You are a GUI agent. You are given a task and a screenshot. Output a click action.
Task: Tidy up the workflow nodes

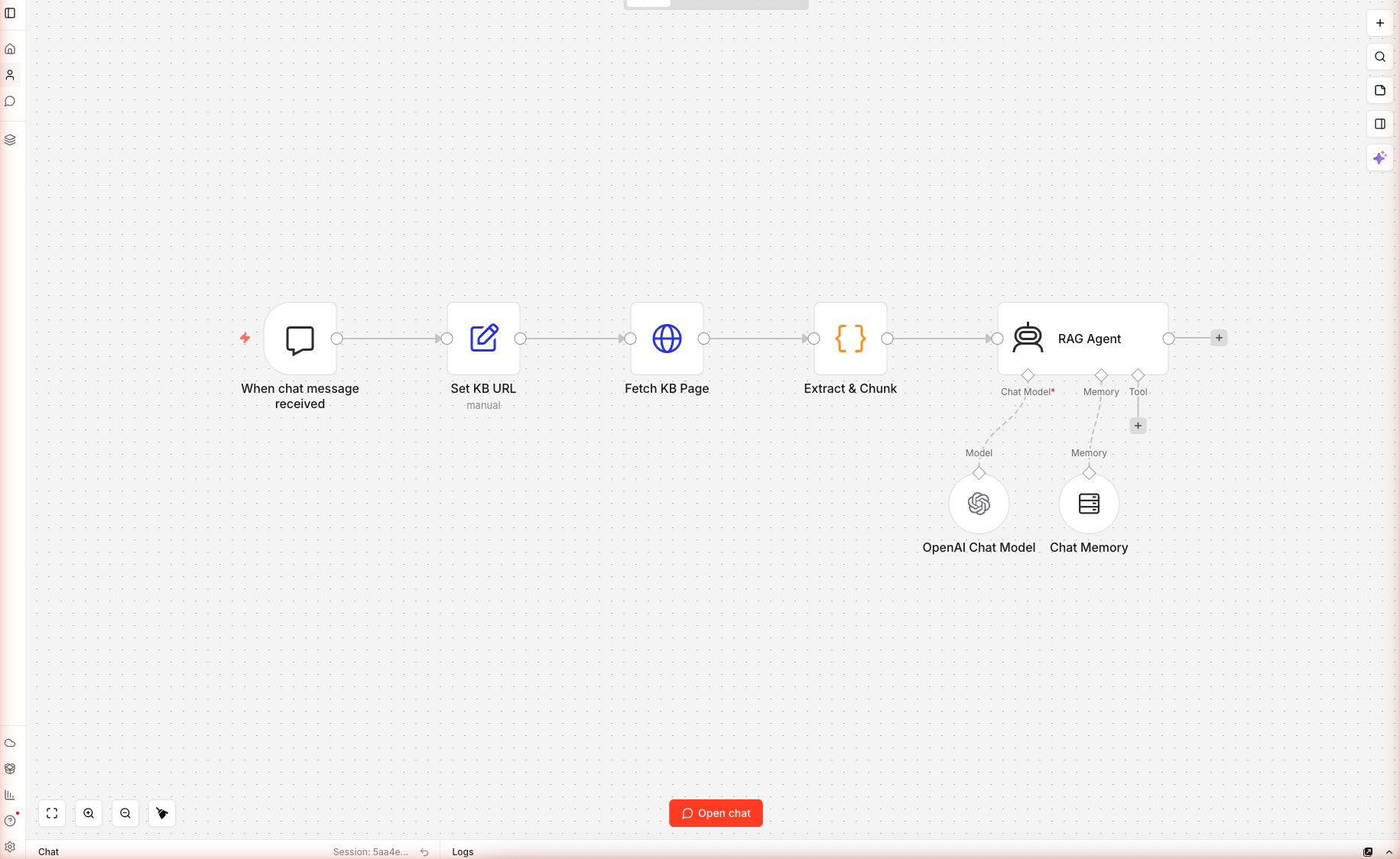coord(162,813)
